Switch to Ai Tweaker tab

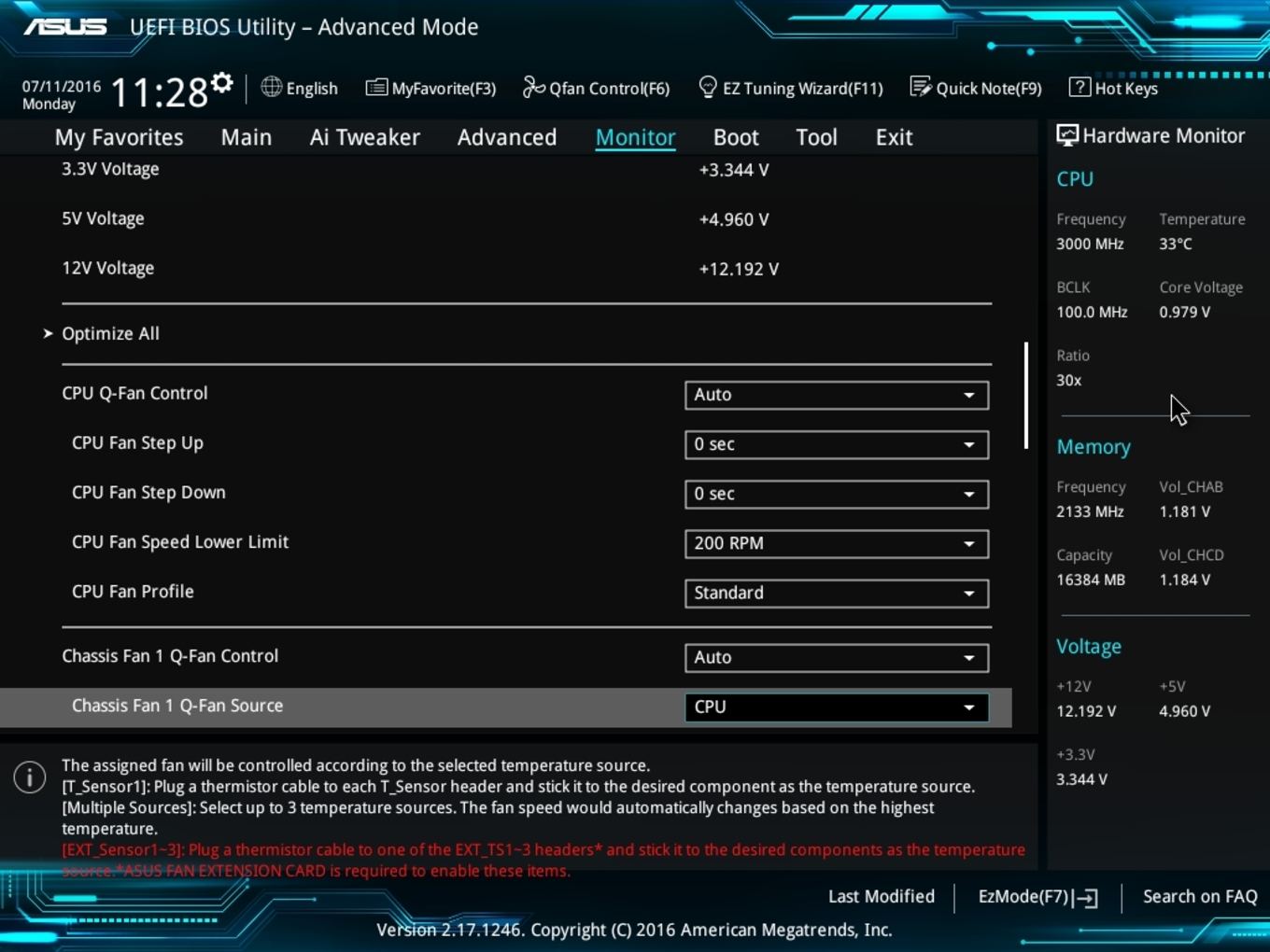click(365, 137)
